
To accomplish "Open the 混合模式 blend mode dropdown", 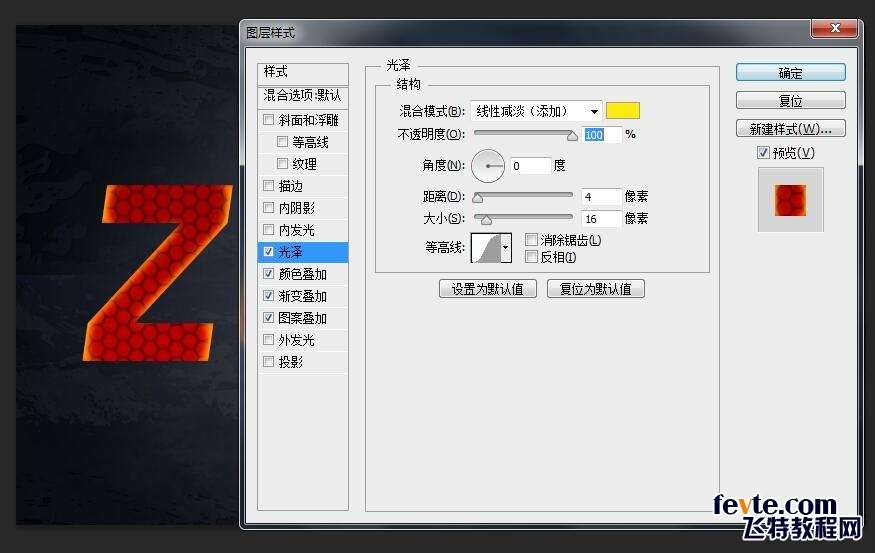I will pyautogui.click(x=536, y=111).
